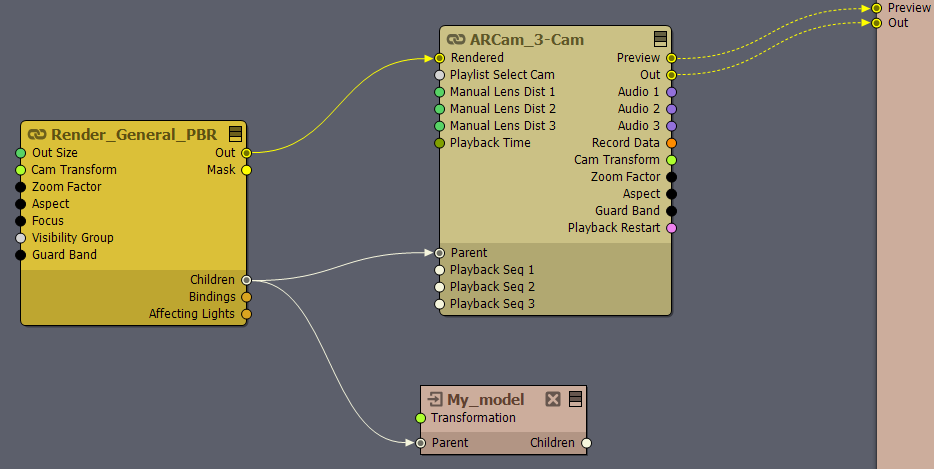
Task: Click My_model Parent input pin
Action: [421, 443]
